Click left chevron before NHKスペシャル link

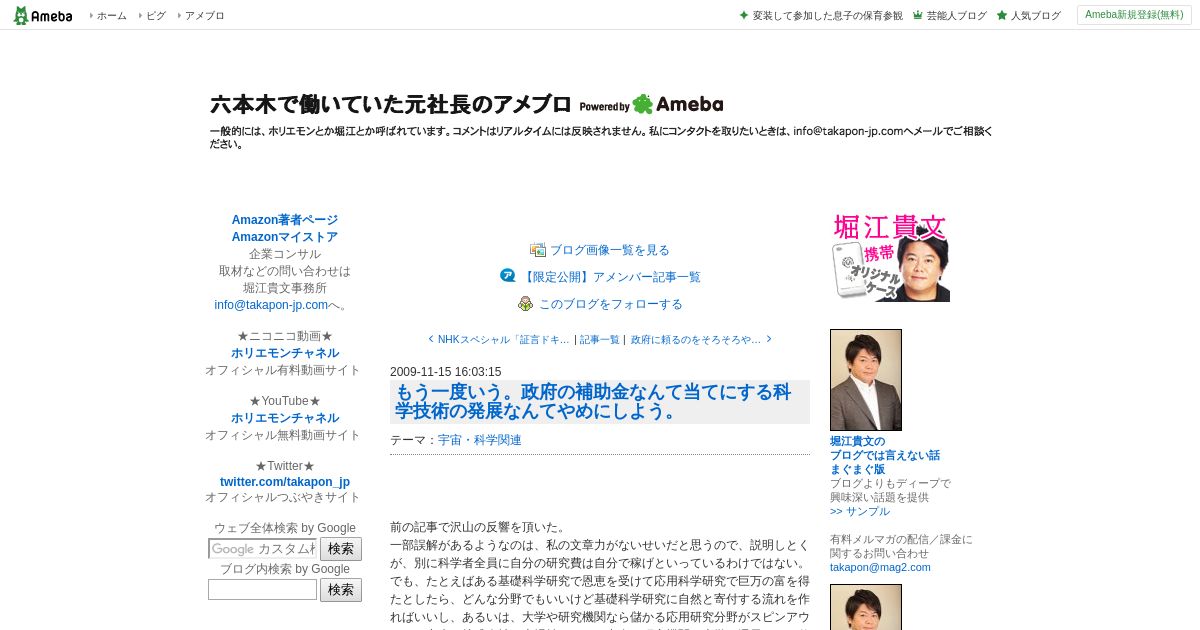click(431, 339)
